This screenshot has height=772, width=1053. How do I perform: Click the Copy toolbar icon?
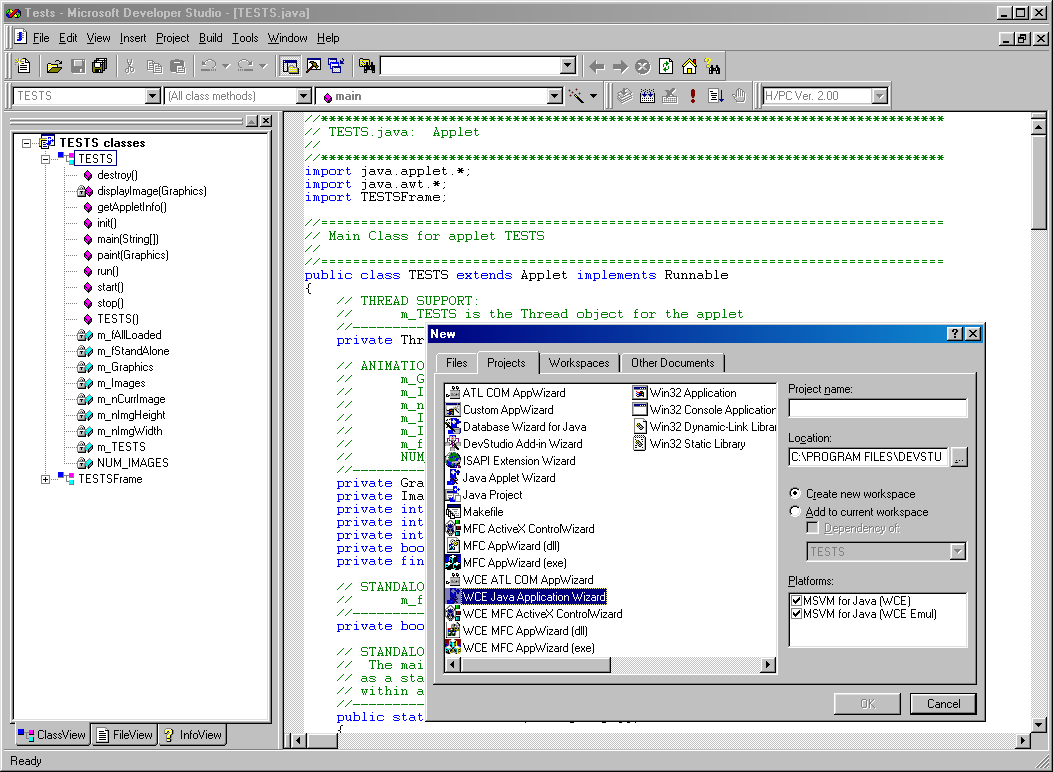[x=154, y=66]
